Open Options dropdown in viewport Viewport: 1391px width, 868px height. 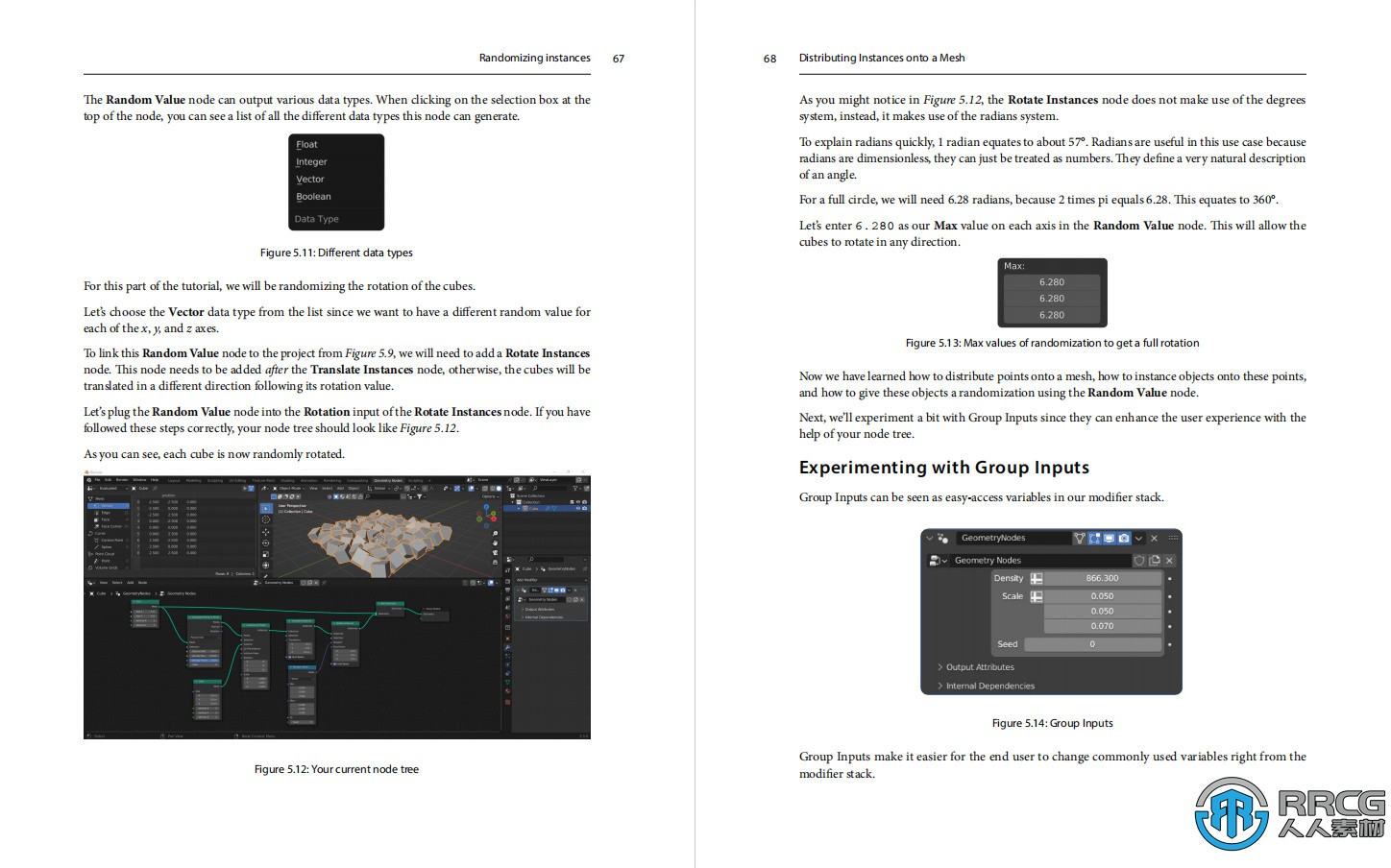[x=491, y=496]
